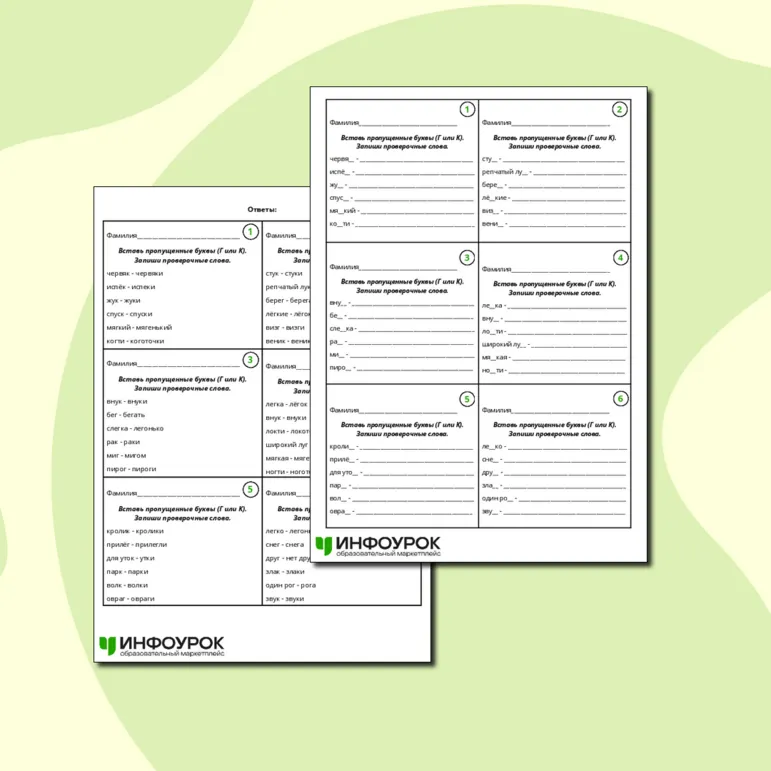
Task: Click the Фамилия line in front card 5
Action: (393, 410)
